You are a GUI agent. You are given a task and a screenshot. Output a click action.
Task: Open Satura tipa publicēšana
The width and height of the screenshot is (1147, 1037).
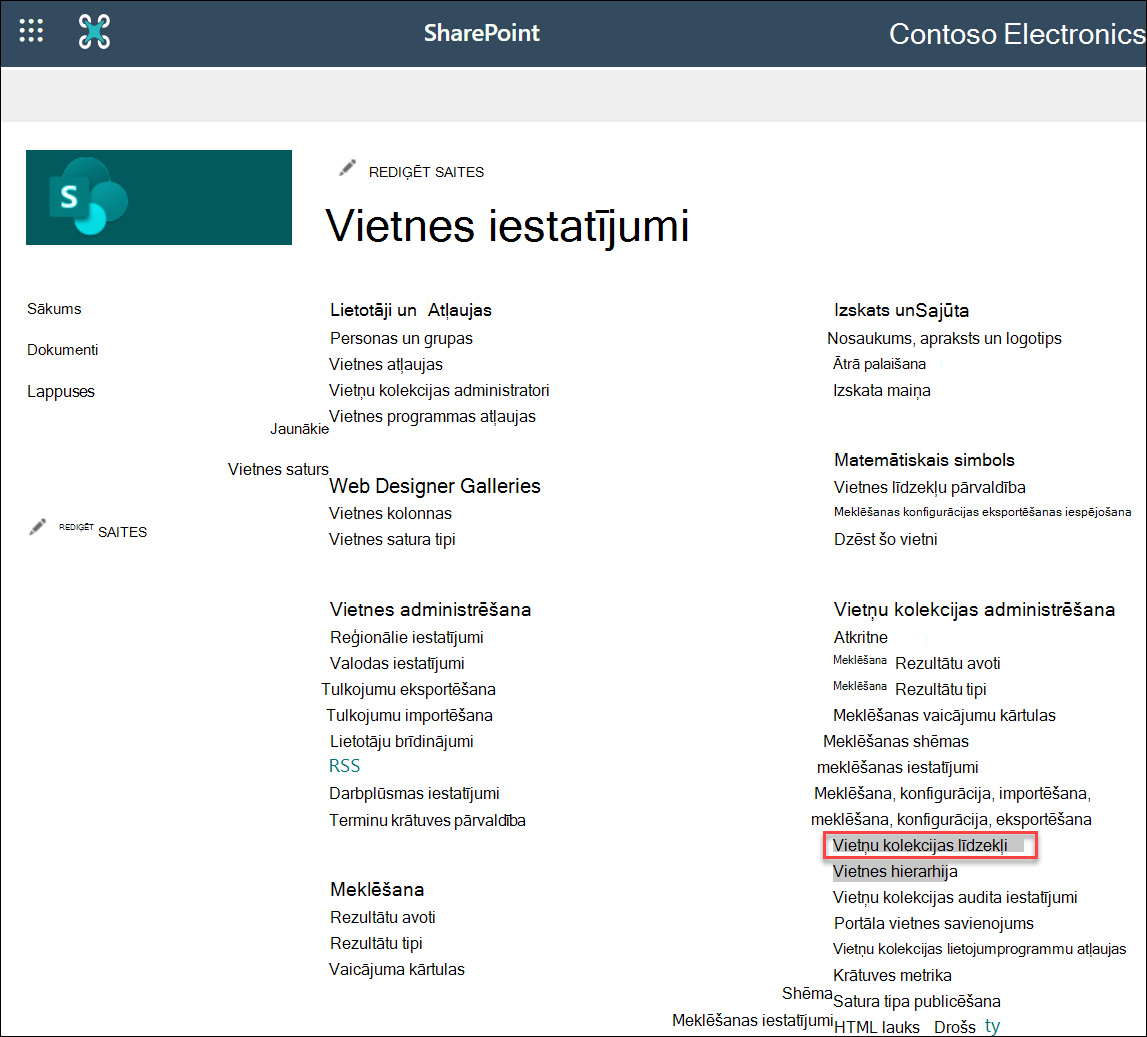(x=917, y=1001)
